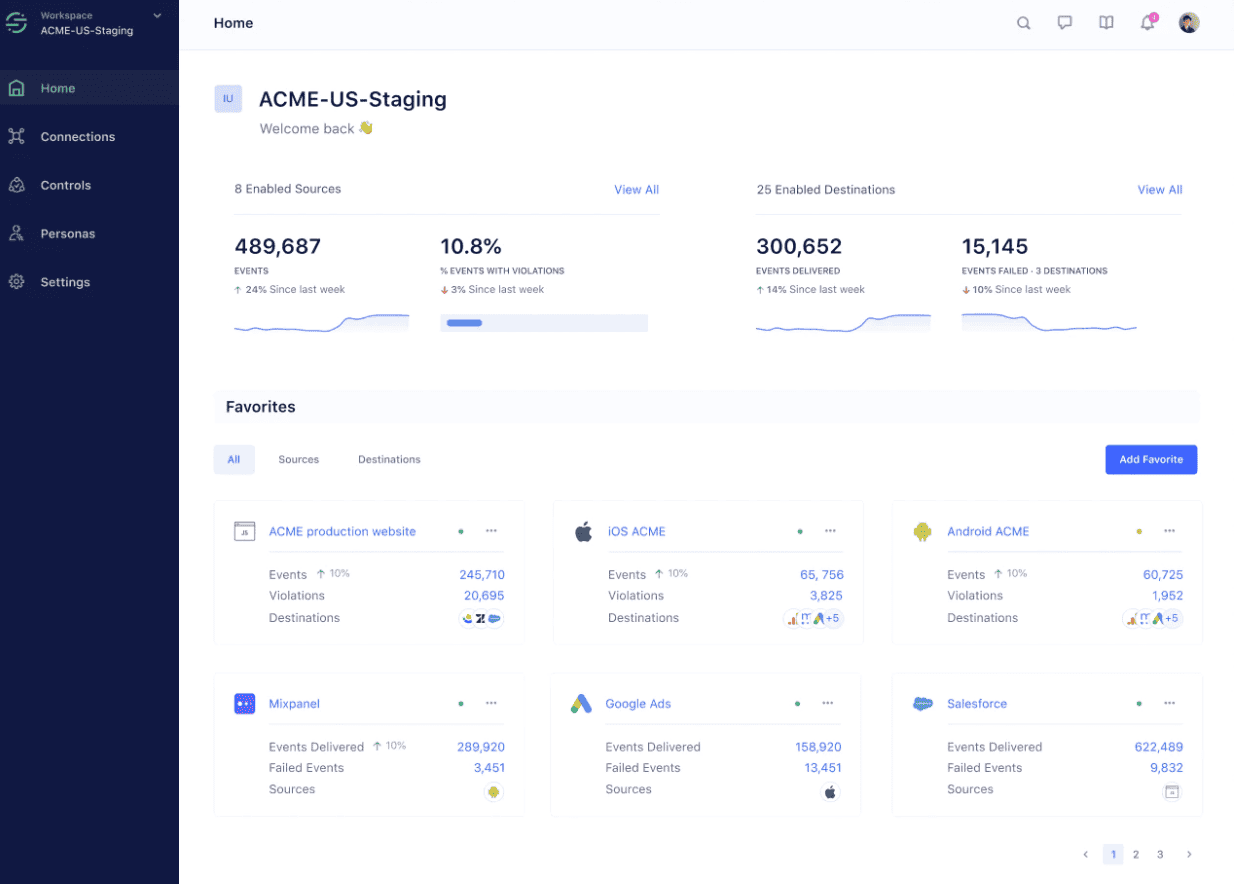Viewport: 1234px width, 884px height.
Task: Open Personas from the sidebar
Action: [67, 234]
